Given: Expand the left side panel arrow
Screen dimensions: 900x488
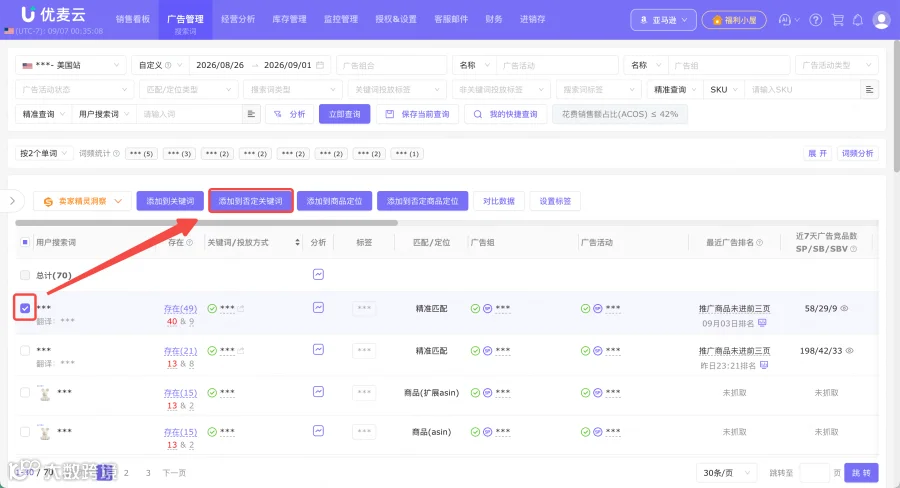Looking at the screenshot, I should pos(13,201).
